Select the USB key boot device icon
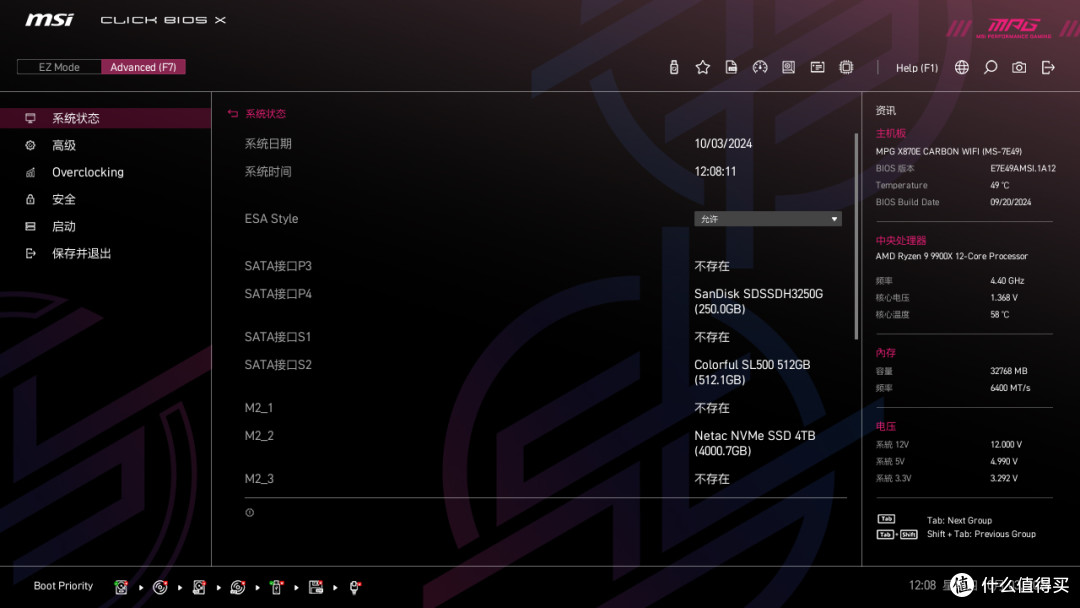 pyautogui.click(x=276, y=587)
